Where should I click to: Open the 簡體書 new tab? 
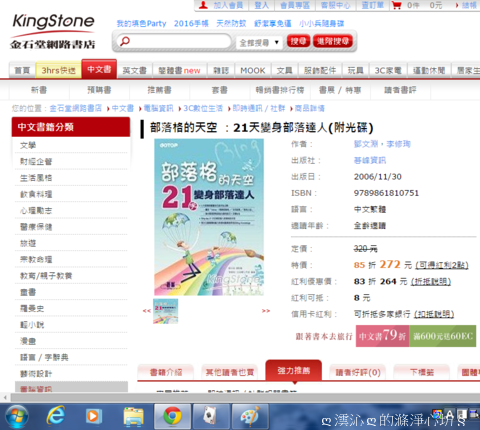point(179,70)
